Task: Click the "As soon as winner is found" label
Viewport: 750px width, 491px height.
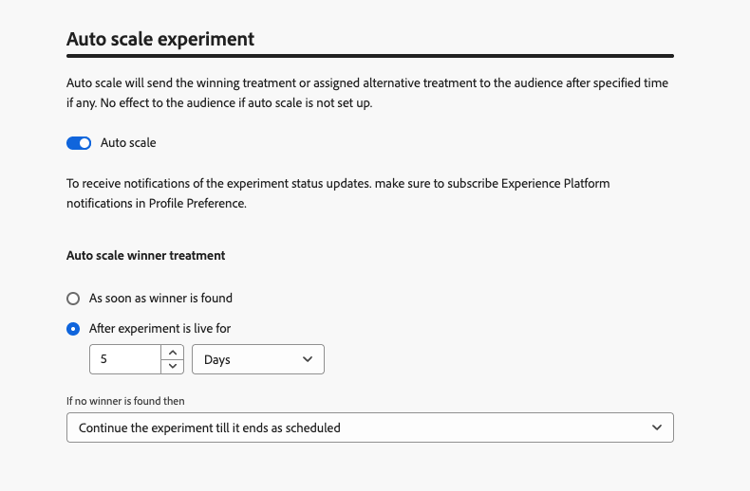Action: [160, 298]
